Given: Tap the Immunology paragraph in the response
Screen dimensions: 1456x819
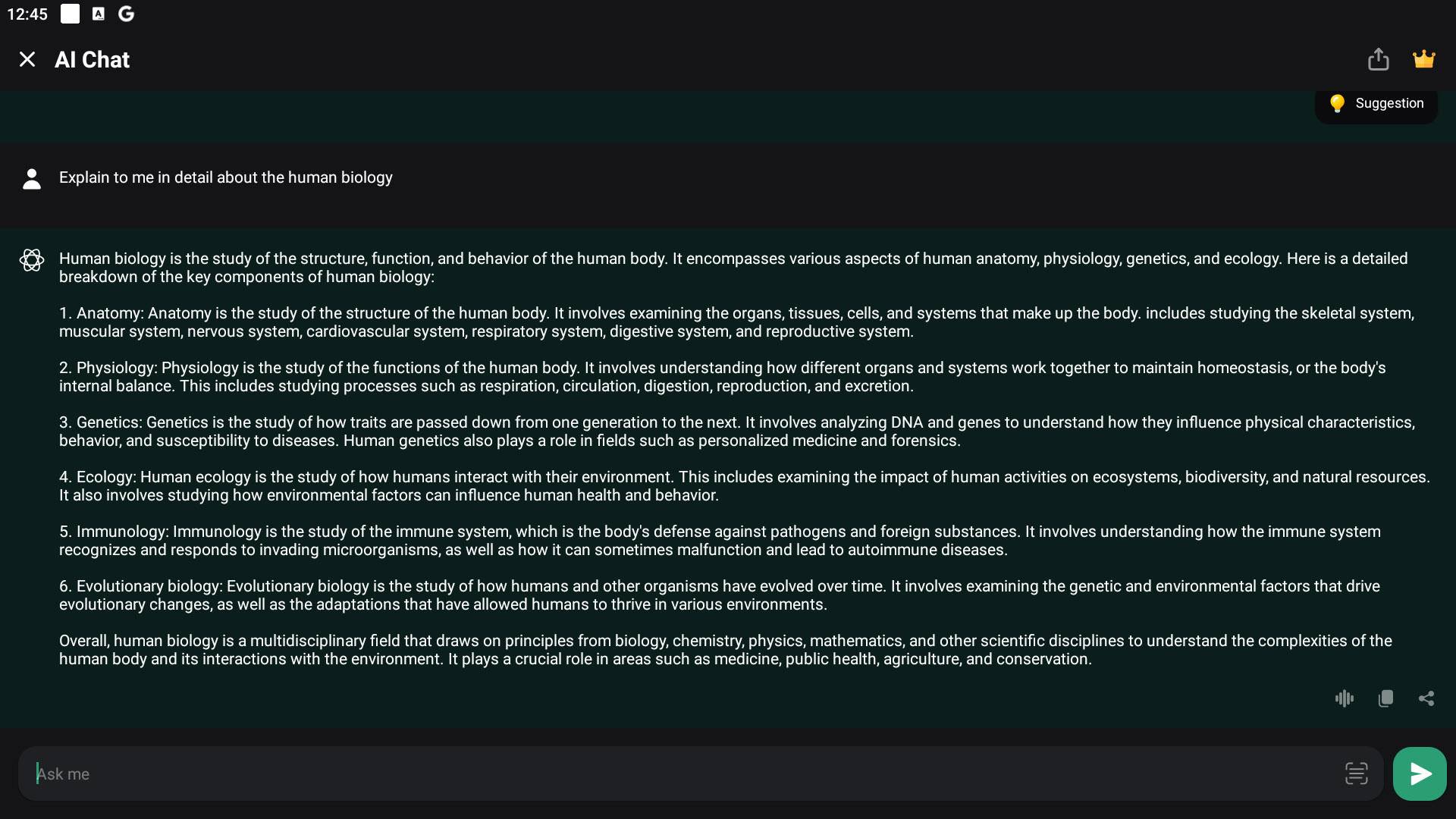Looking at the screenshot, I should (x=720, y=541).
